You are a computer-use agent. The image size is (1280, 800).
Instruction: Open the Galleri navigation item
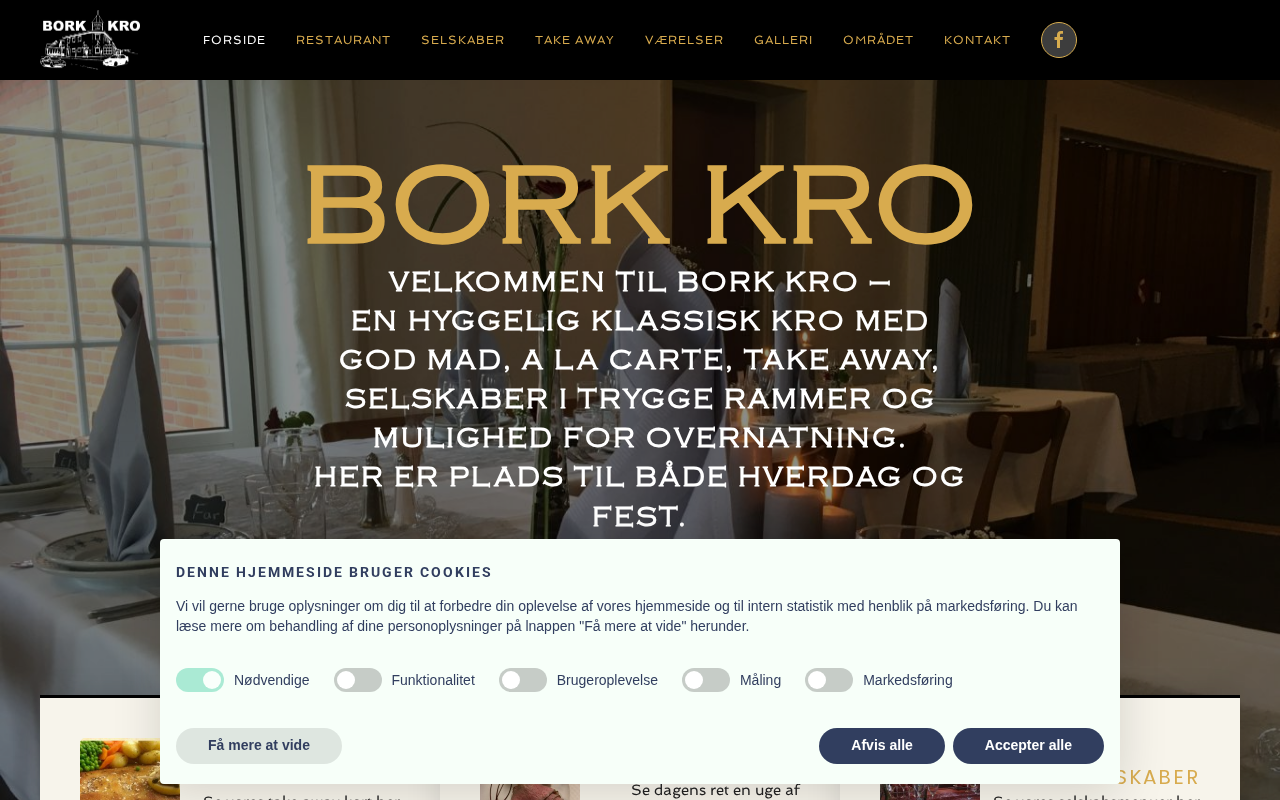click(783, 40)
